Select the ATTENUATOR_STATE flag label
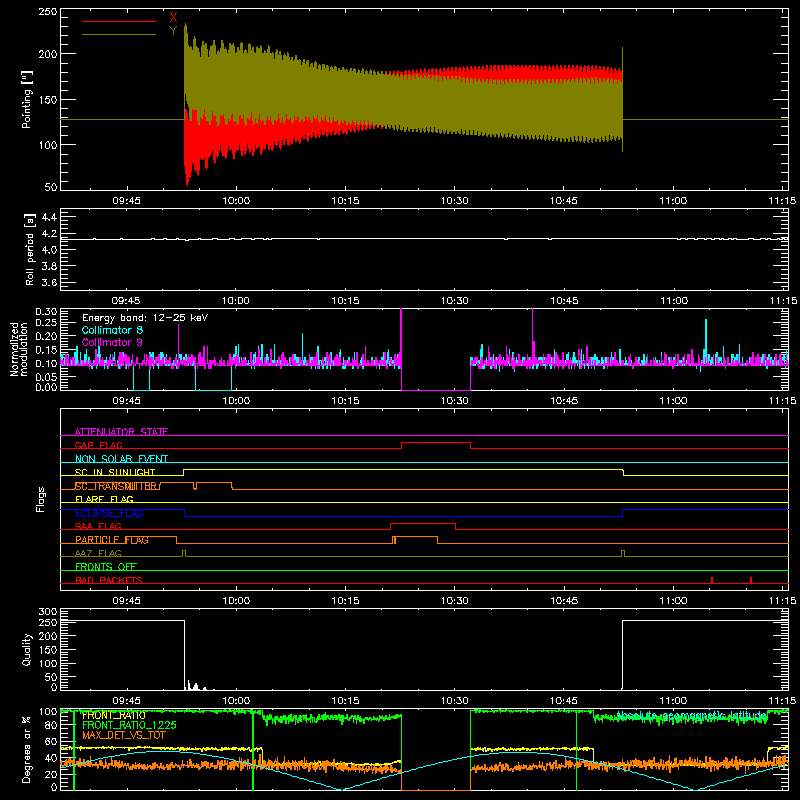This screenshot has height=800, width=800. [x=121, y=432]
